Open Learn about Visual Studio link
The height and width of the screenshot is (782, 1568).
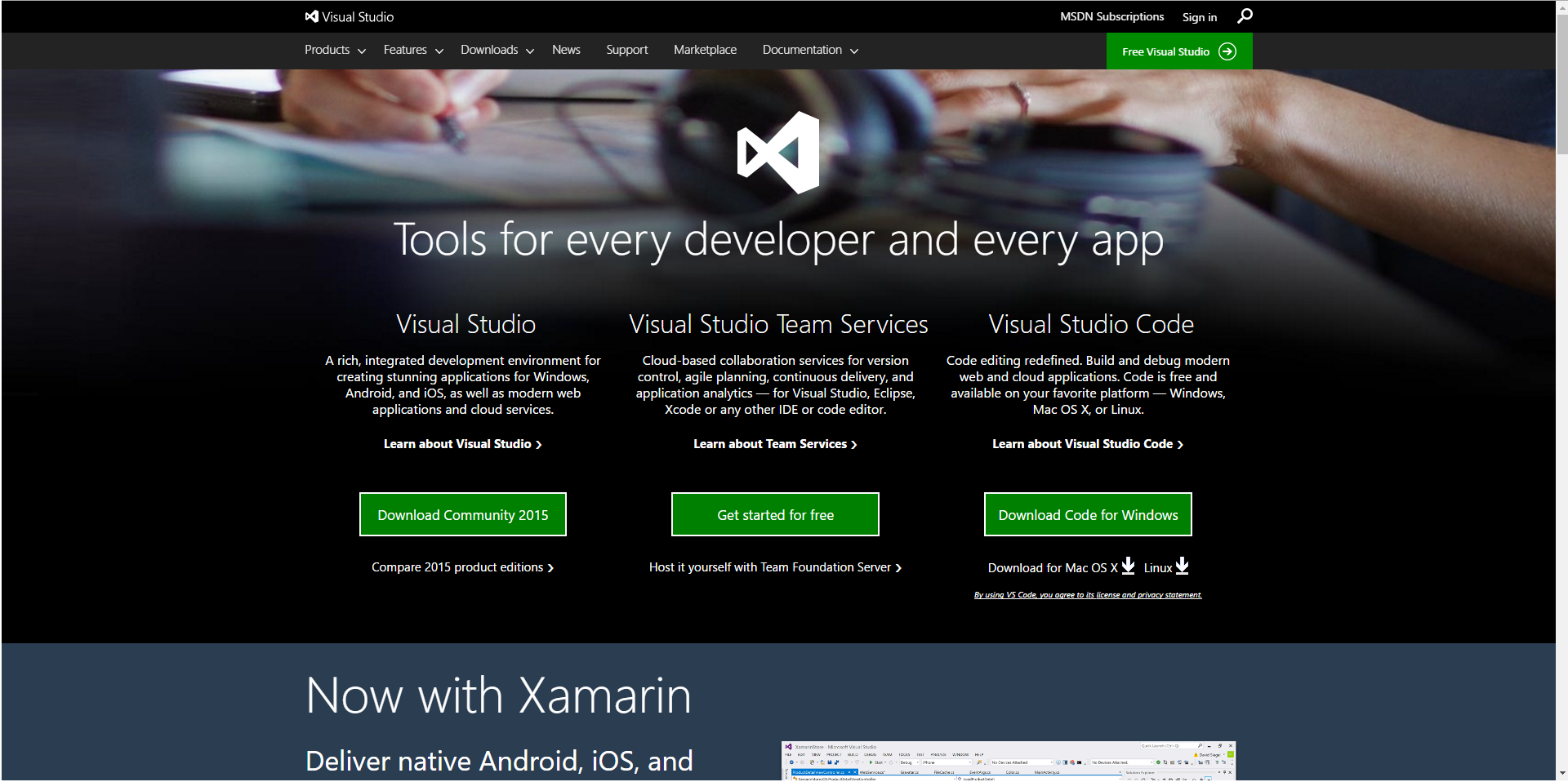pos(463,444)
